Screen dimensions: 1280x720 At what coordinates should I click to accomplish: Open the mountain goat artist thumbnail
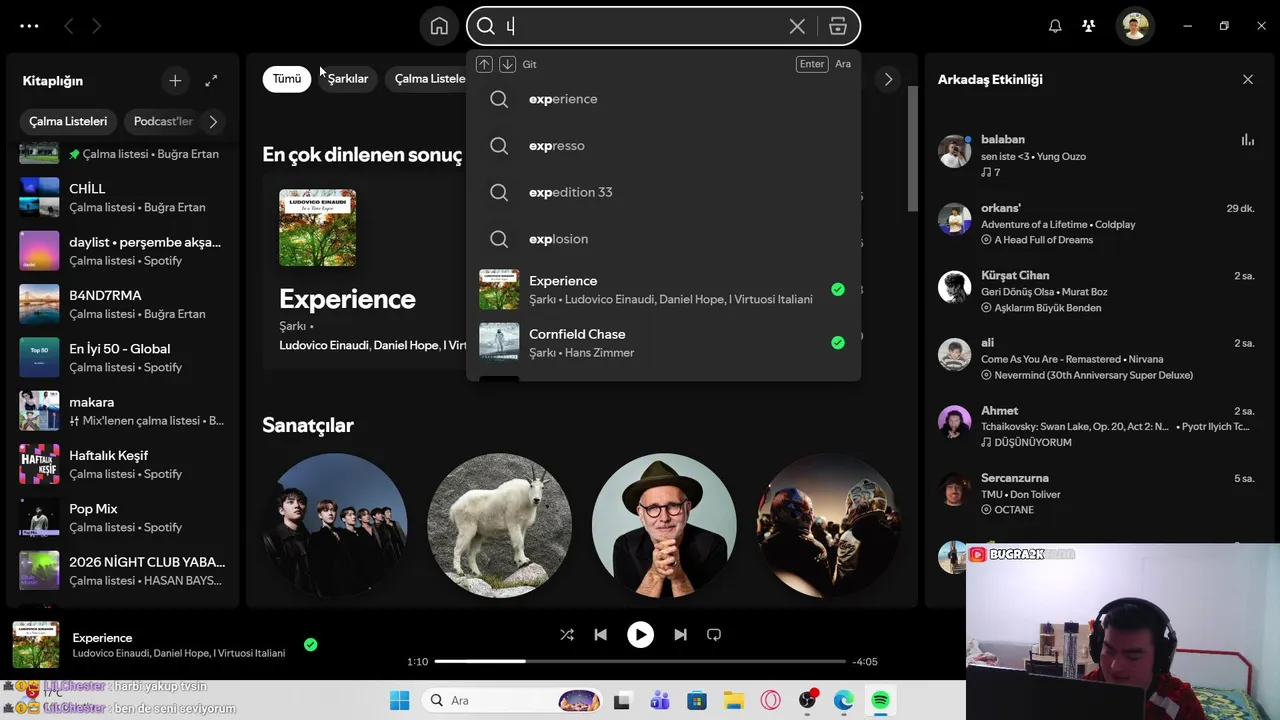(x=499, y=525)
